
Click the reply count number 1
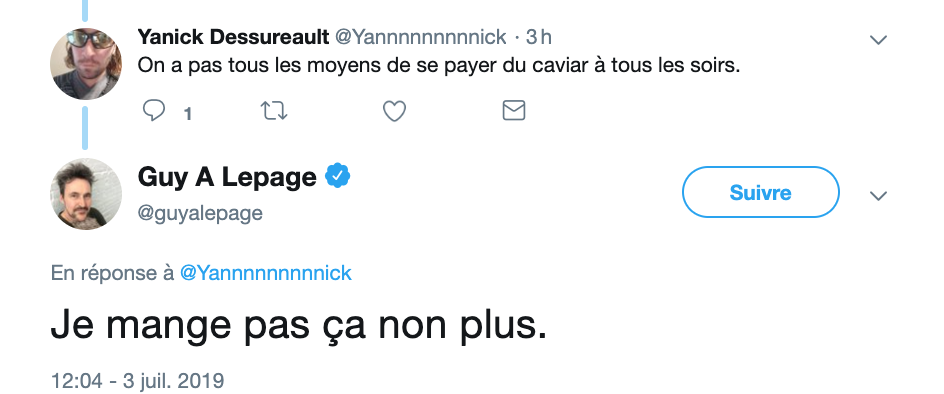pyautogui.click(x=188, y=113)
